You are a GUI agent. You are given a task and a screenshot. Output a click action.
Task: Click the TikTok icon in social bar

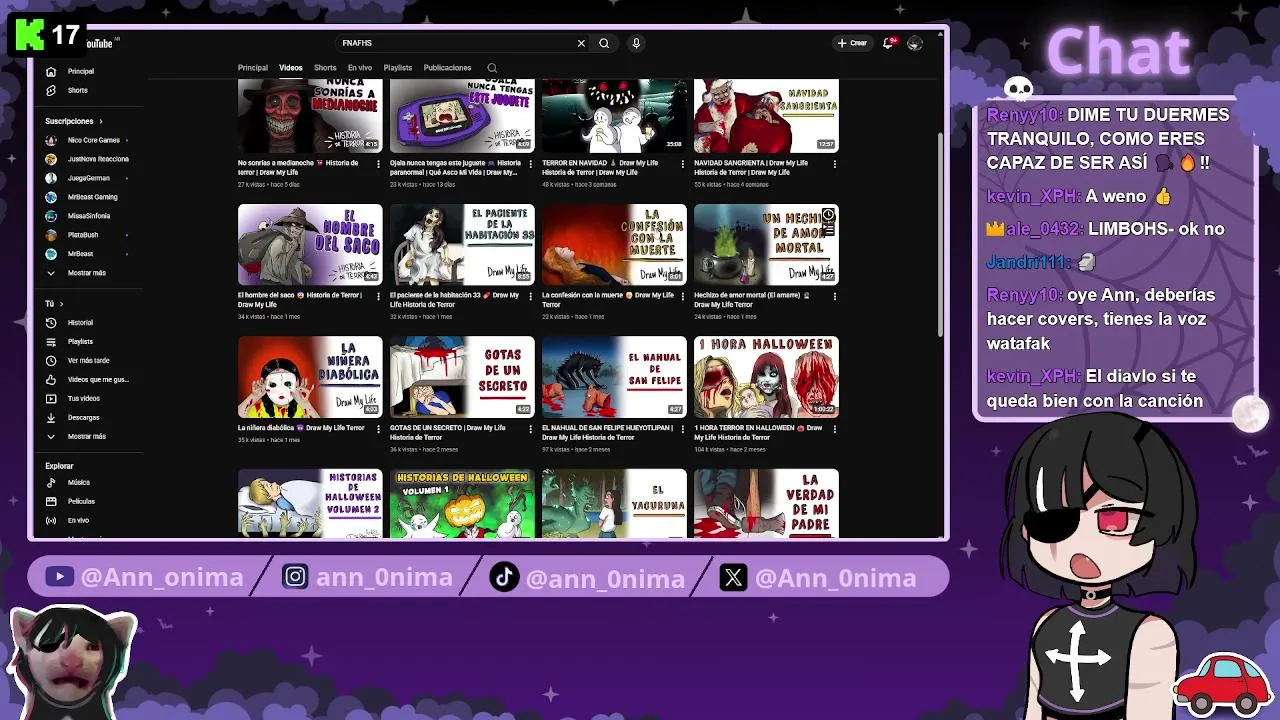click(504, 577)
